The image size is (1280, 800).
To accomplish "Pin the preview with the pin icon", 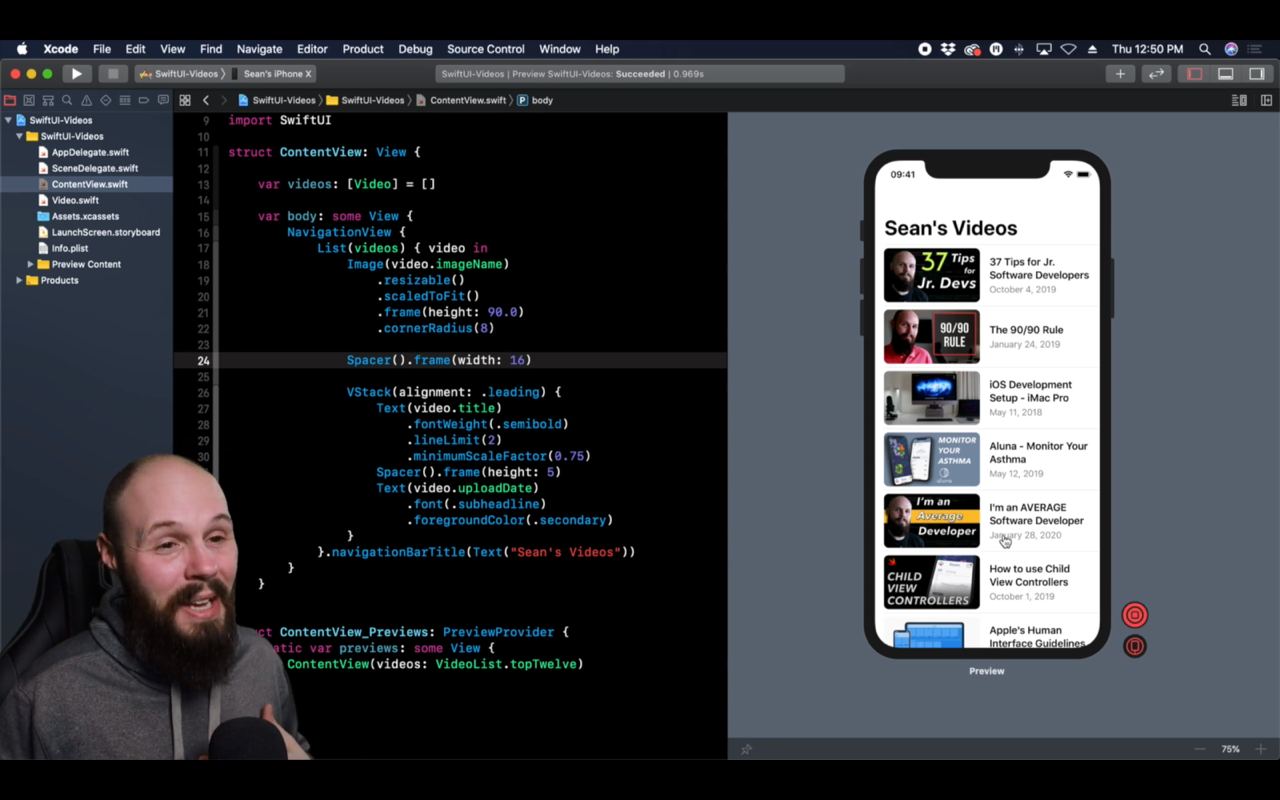I will [746, 749].
